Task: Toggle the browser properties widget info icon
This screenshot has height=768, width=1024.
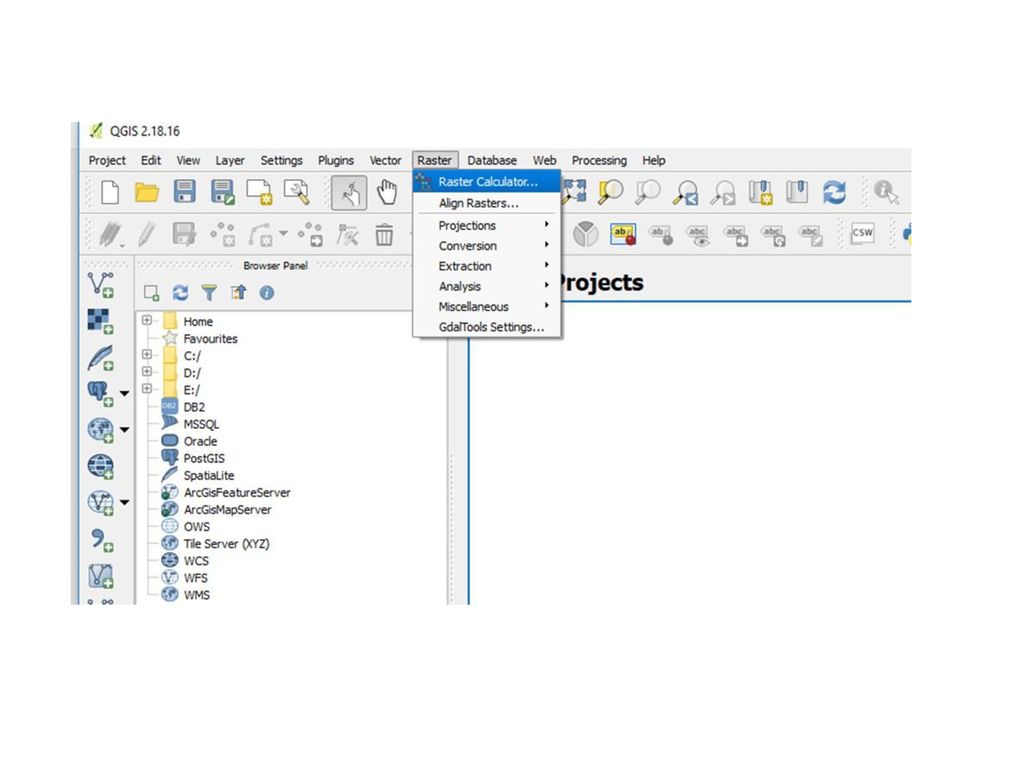Action: tap(266, 293)
